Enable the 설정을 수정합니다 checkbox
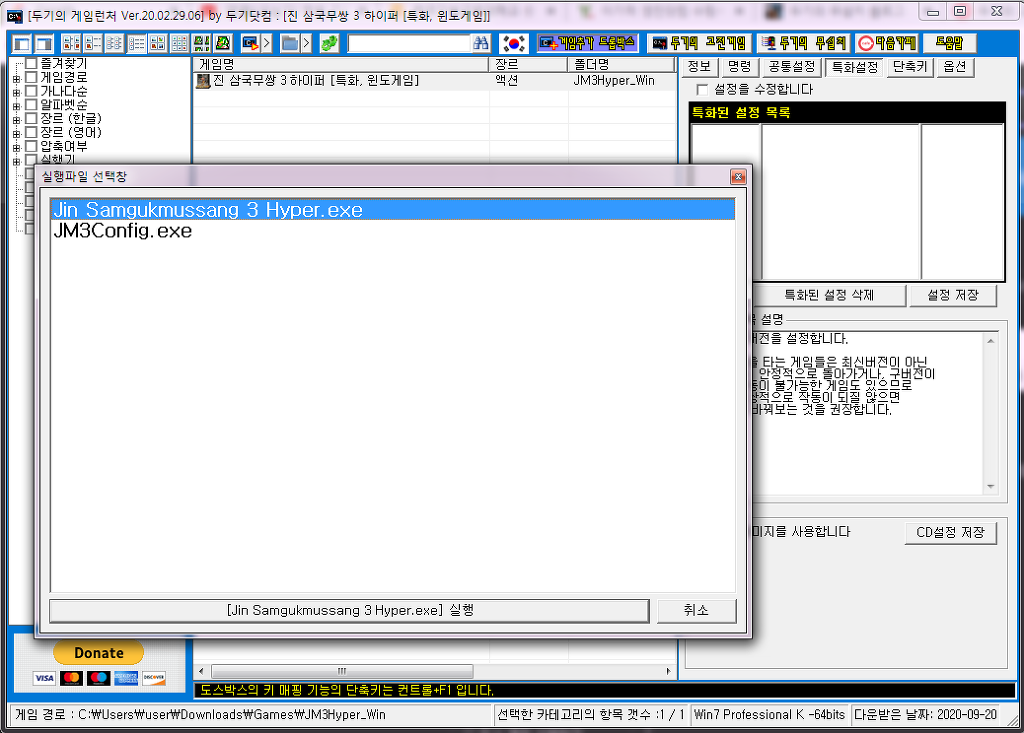The width and height of the screenshot is (1024, 733). tap(702, 90)
